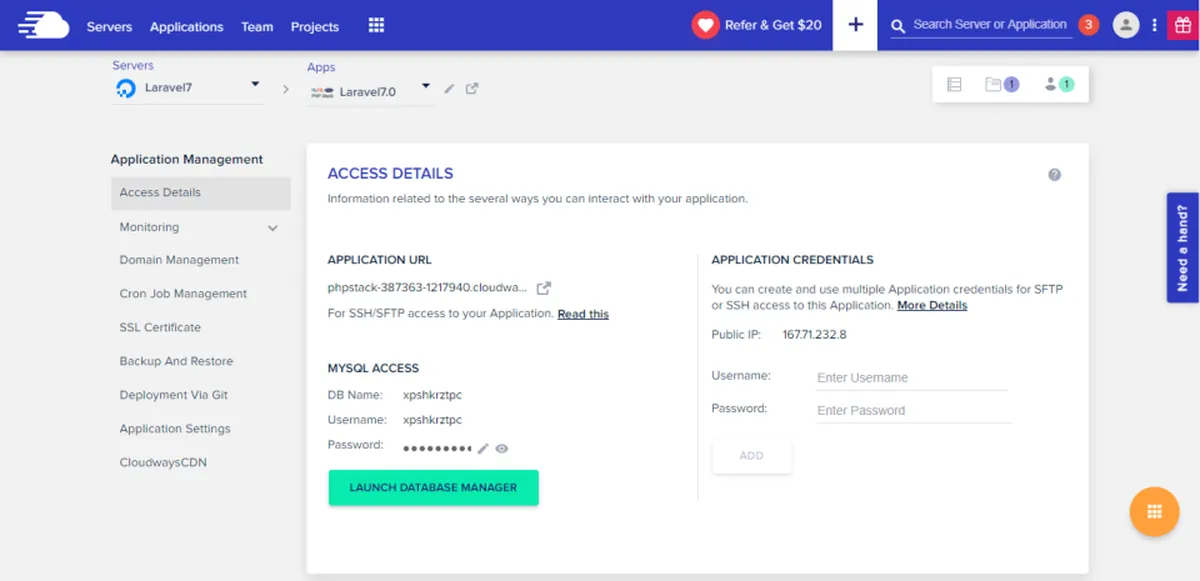Open the three-dot options menu in navbar
Image resolution: width=1200 pixels, height=581 pixels.
click(1154, 25)
